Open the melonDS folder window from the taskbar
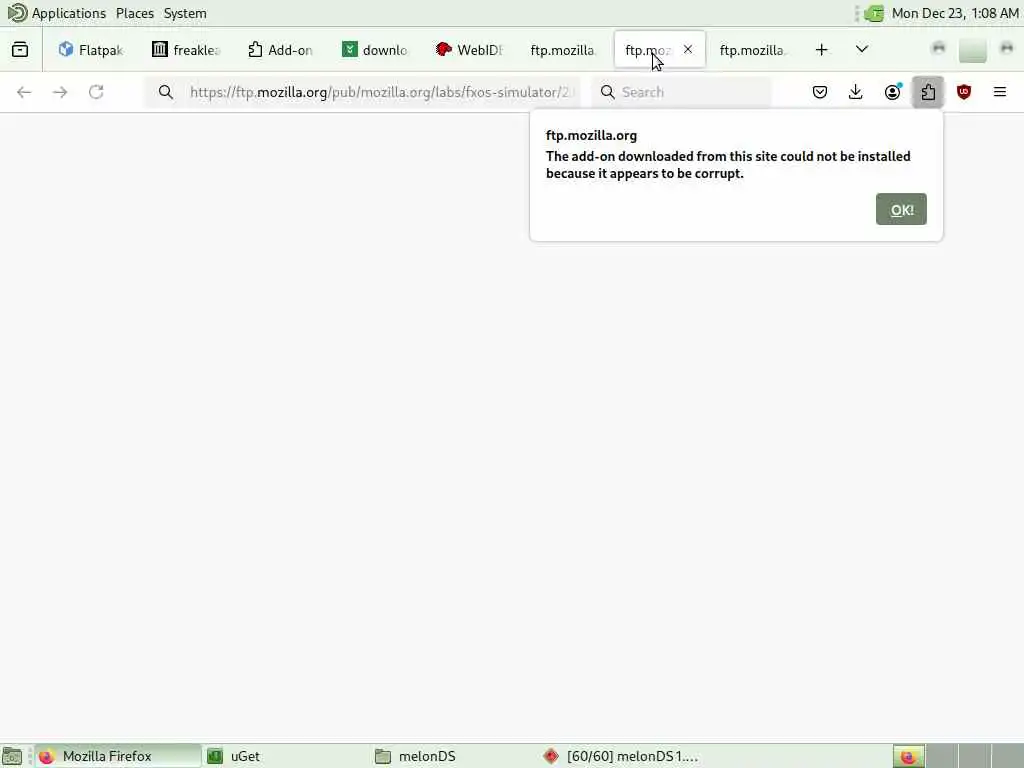 point(453,756)
